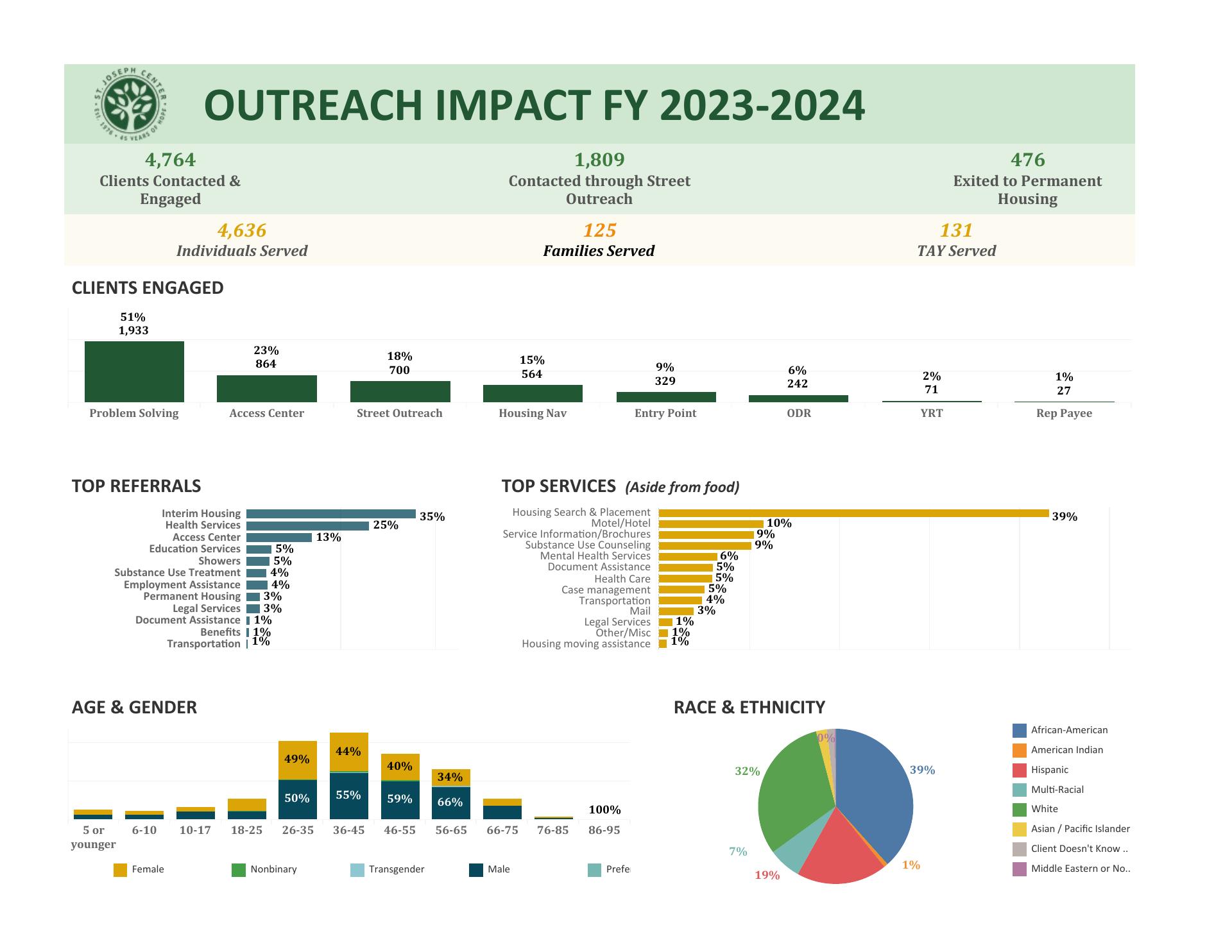
Task: Select the African-American legend color swatch
Action: [1019, 731]
